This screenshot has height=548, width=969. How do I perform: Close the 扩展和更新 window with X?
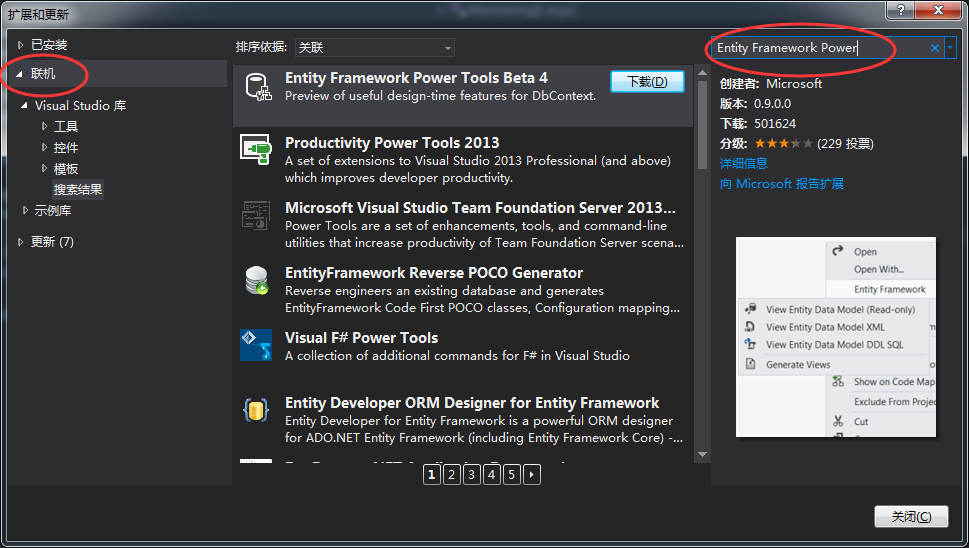point(938,10)
